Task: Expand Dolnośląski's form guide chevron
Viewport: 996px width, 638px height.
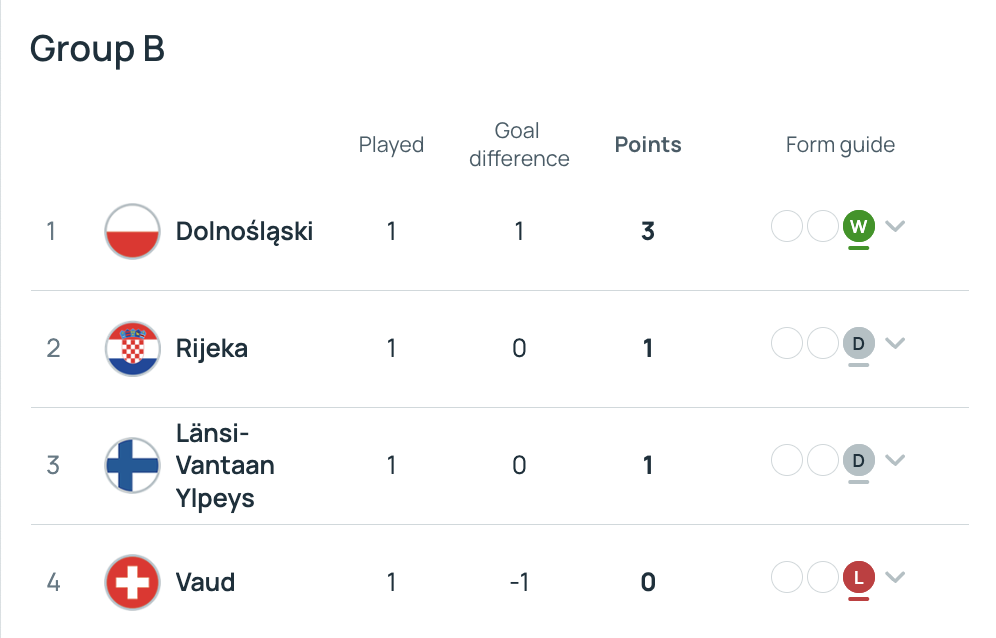Action: coord(895,226)
